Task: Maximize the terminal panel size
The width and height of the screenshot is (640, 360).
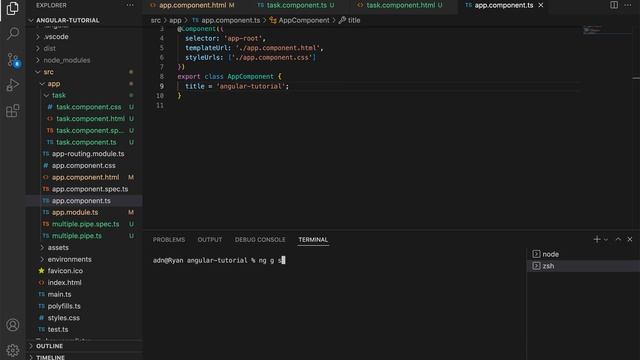Action: [x=618, y=240]
